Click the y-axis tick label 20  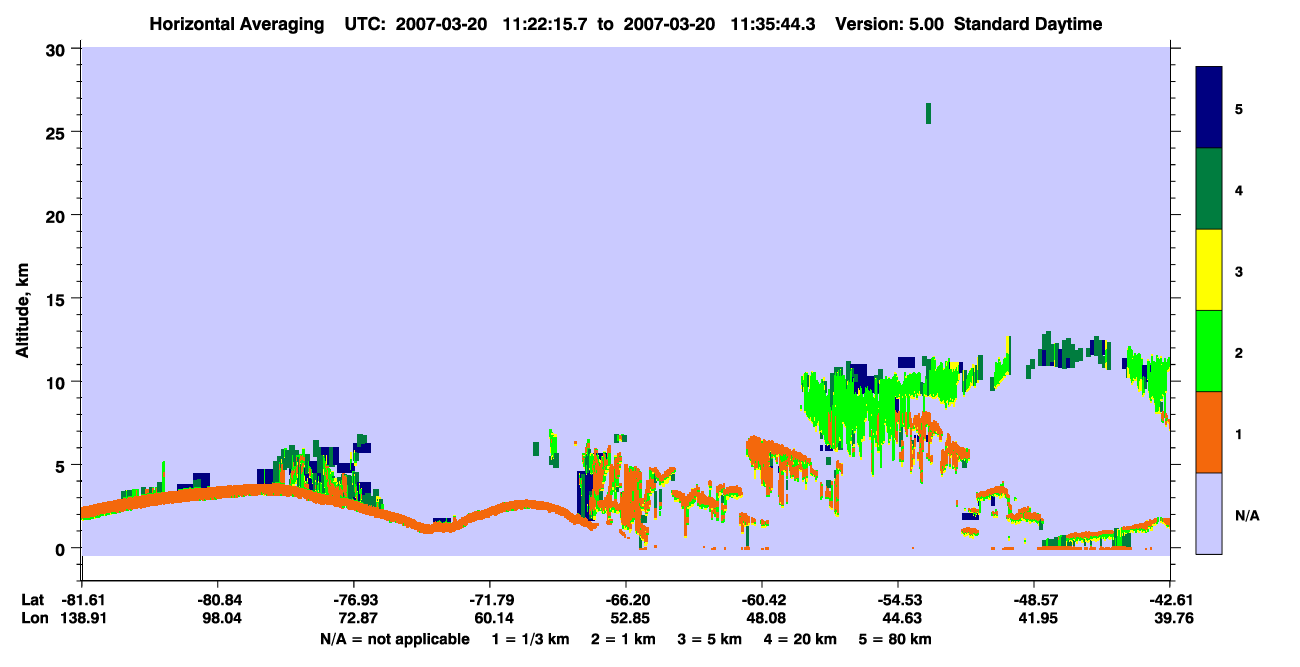click(58, 215)
